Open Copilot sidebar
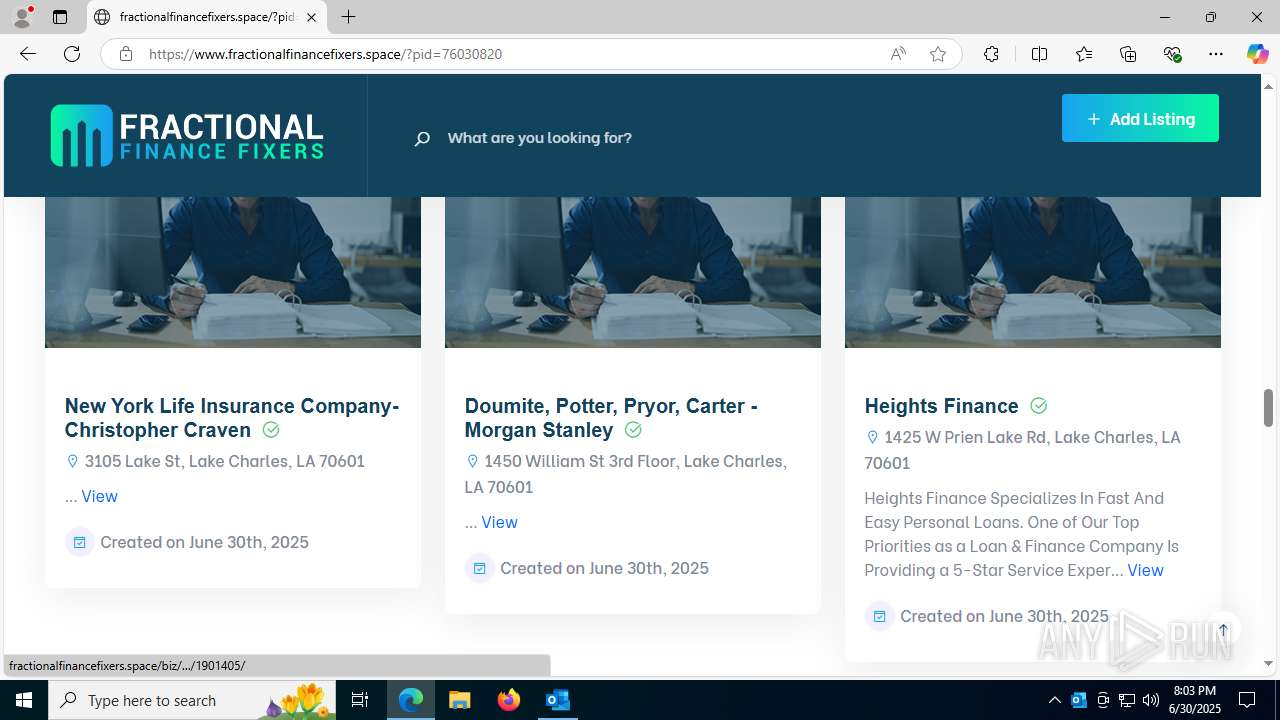1280x720 pixels. tap(1257, 54)
